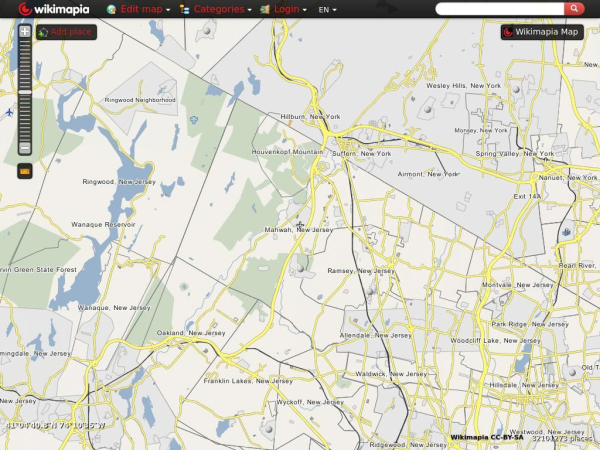The image size is (600, 450).
Task: Click the Franklin Lakes, New Jersey label
Action: coord(248,381)
